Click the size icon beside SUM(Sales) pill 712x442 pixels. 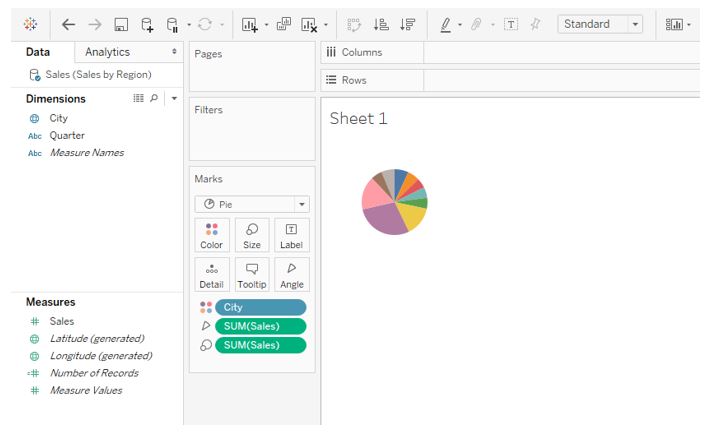coord(206,345)
